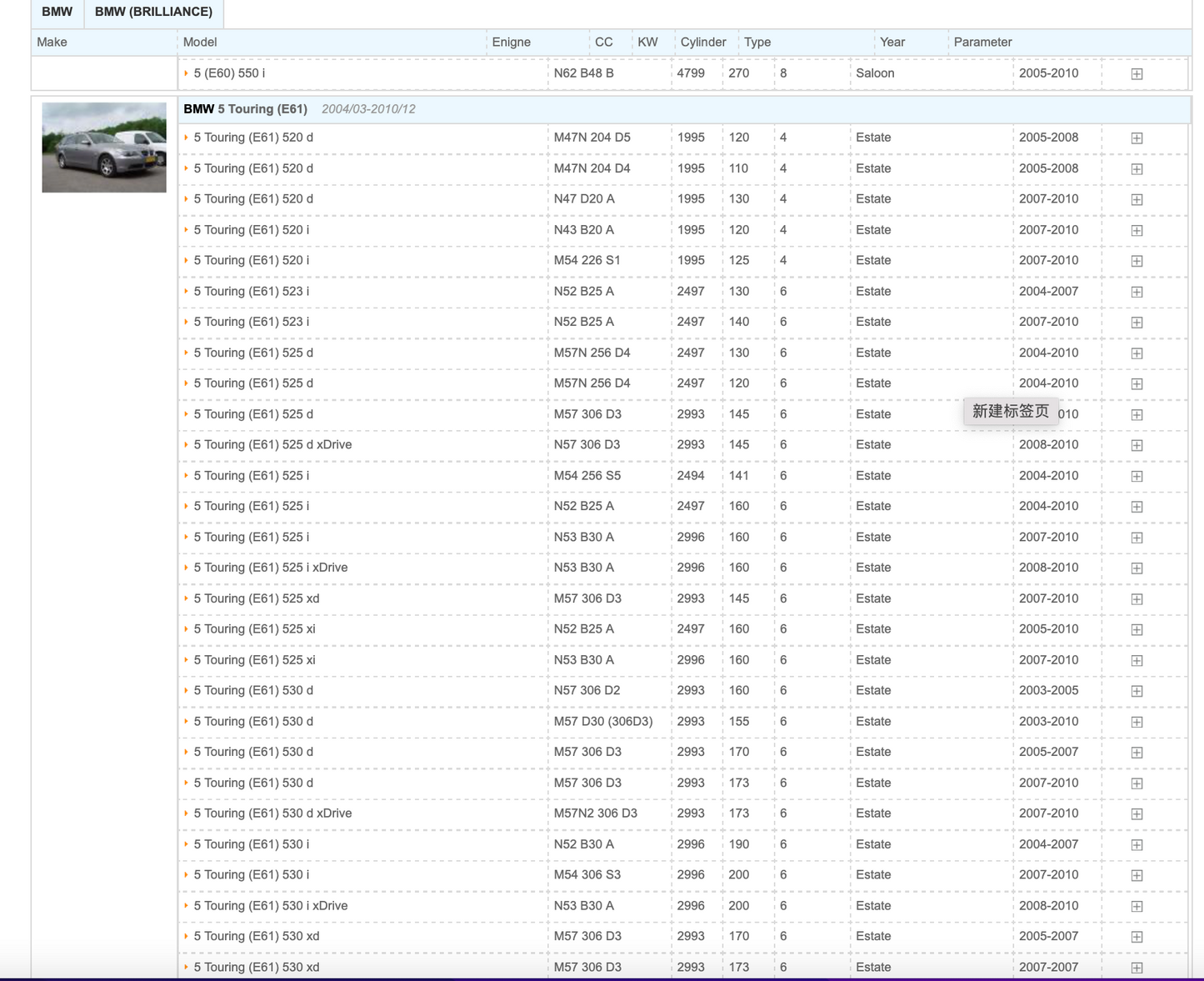Click plus icon on 530 d N57 306 D2 row
1204x981 pixels.
click(x=1137, y=691)
